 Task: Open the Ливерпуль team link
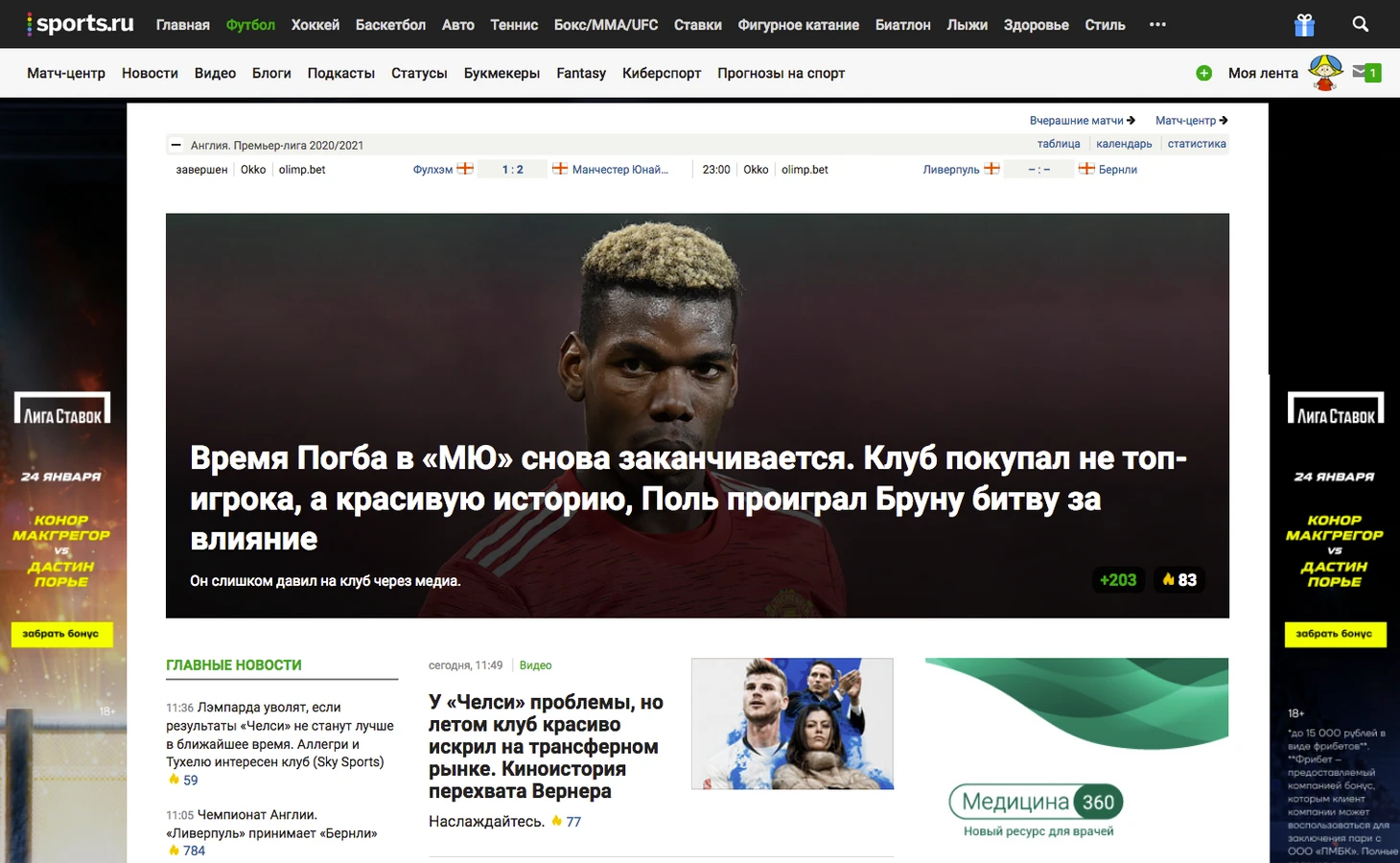pos(951,170)
